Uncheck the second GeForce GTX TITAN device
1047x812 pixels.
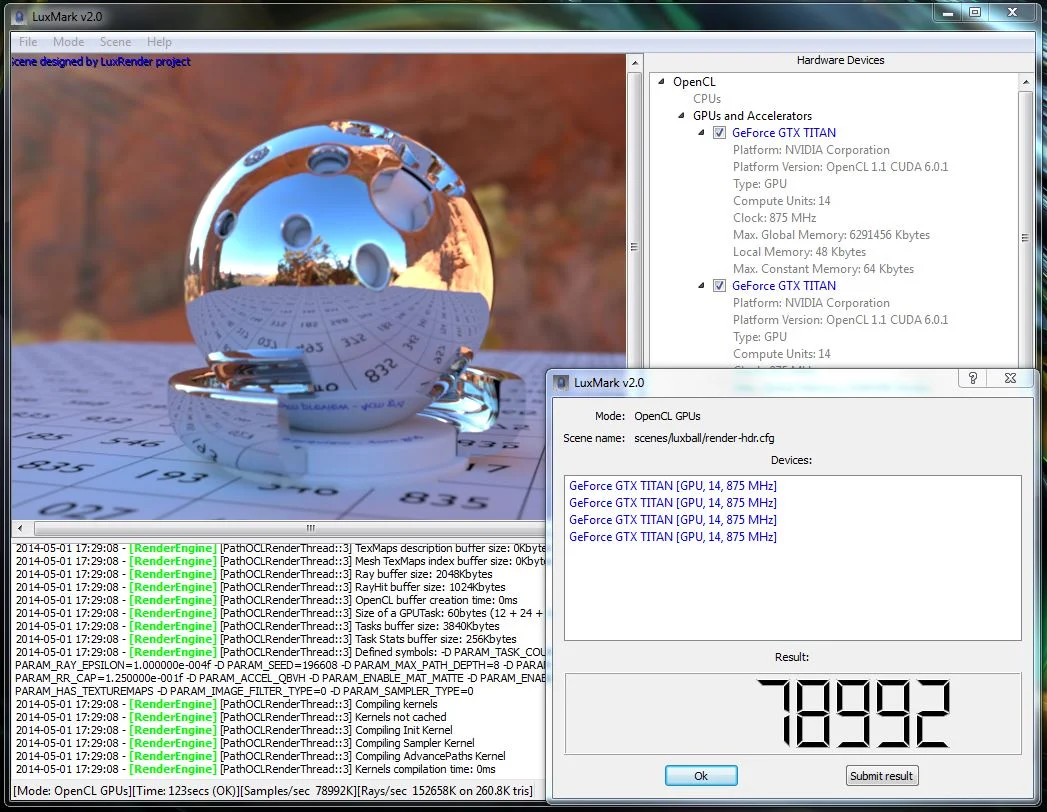(x=719, y=285)
